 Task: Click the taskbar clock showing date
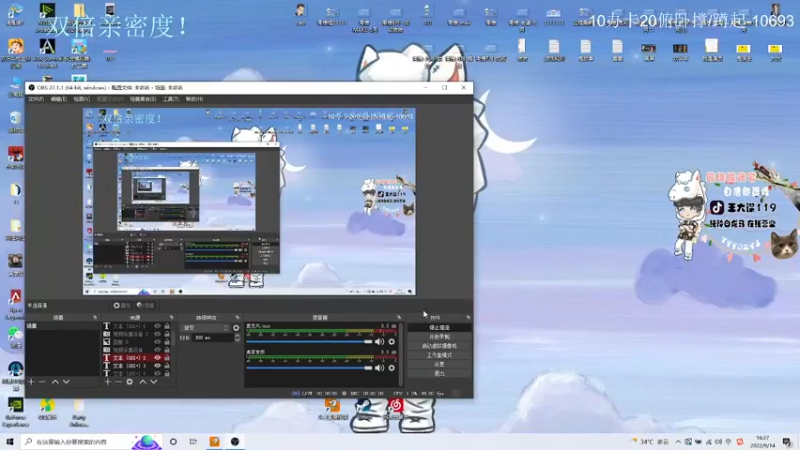pos(763,441)
